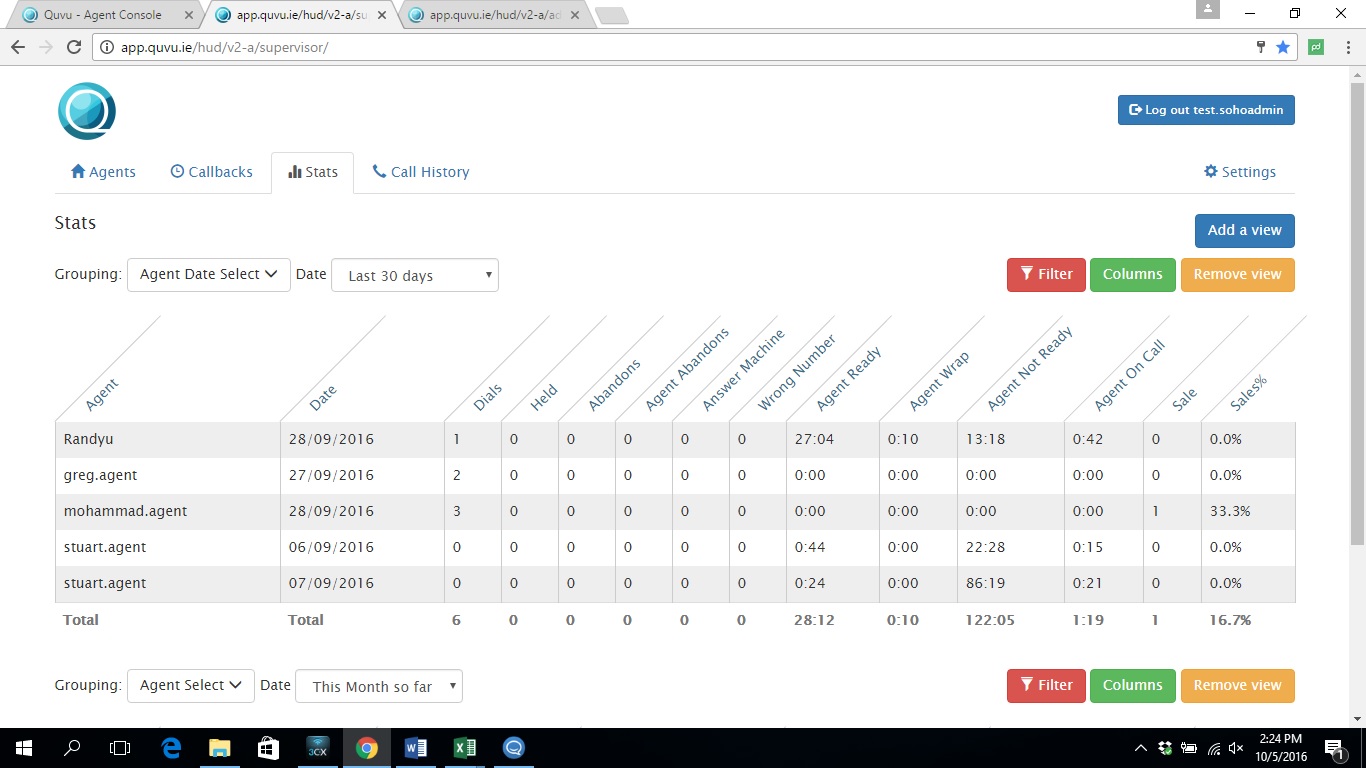The width and height of the screenshot is (1366, 768).
Task: Open Windows File Explorer from taskbar
Action: pyautogui.click(x=219, y=748)
